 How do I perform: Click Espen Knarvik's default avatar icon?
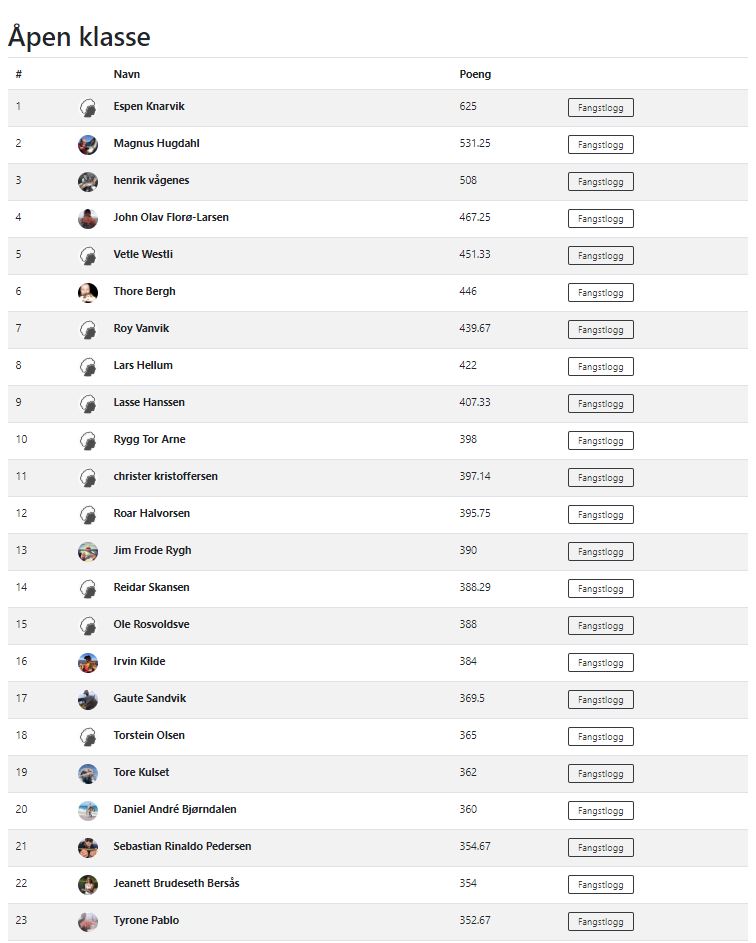click(x=88, y=108)
